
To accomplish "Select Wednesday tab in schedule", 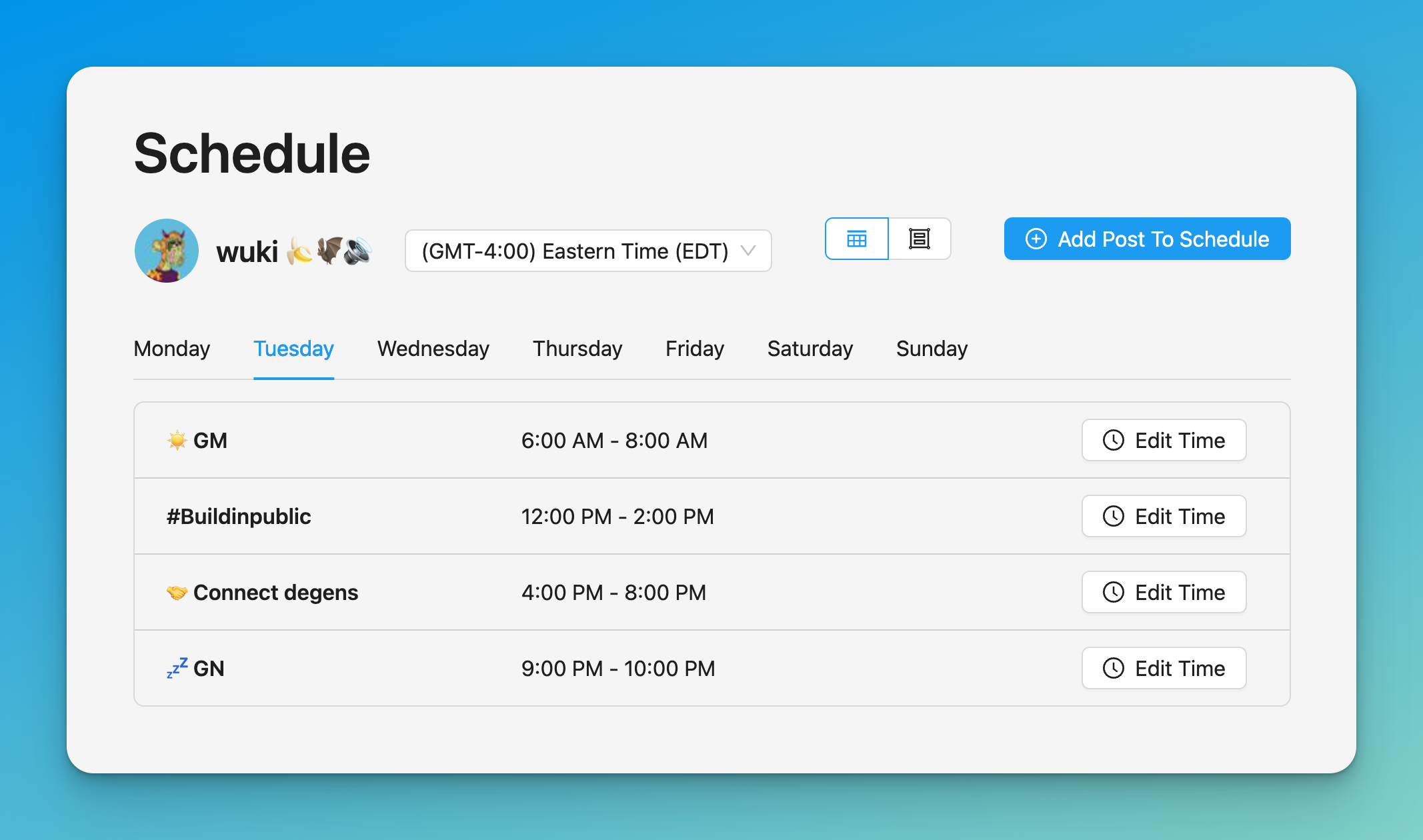I will (x=433, y=348).
